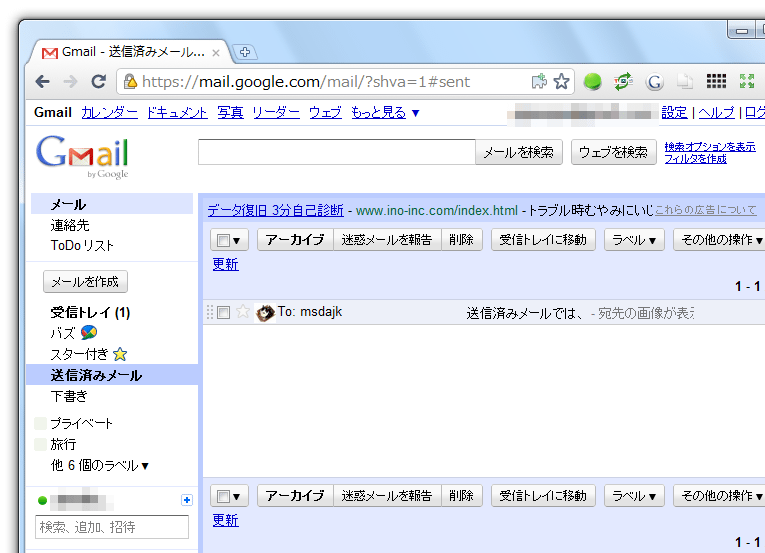Bookmark the page using the star icon
The width and height of the screenshot is (765, 553).
(562, 82)
